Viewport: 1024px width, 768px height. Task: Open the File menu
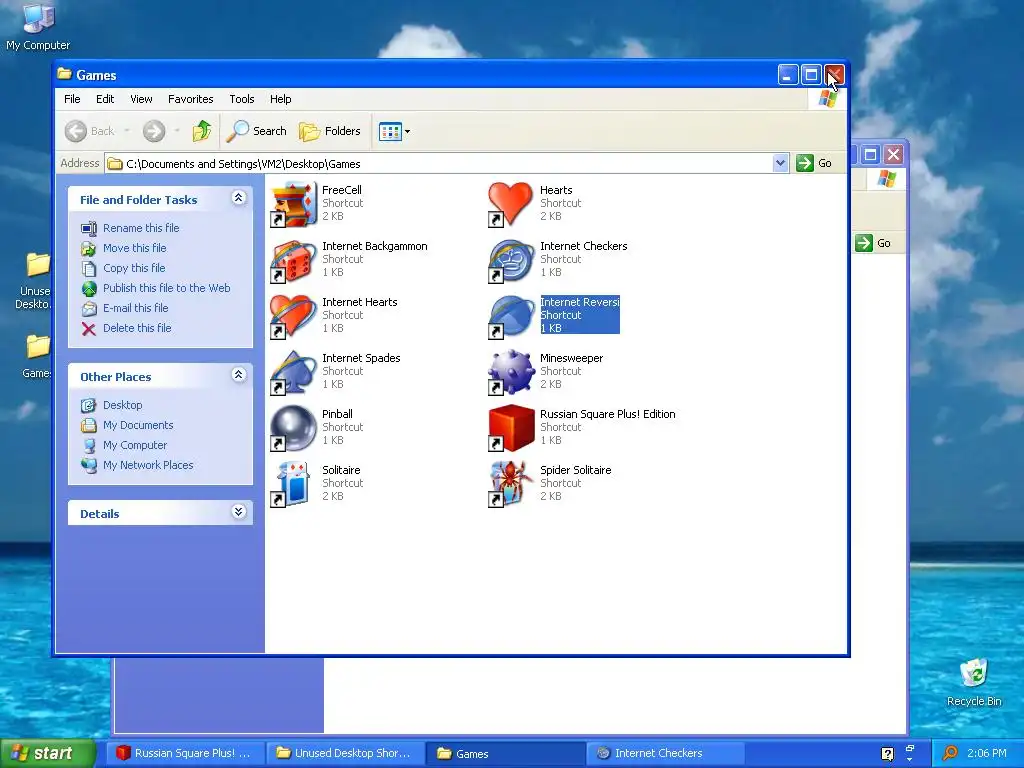(x=72, y=99)
